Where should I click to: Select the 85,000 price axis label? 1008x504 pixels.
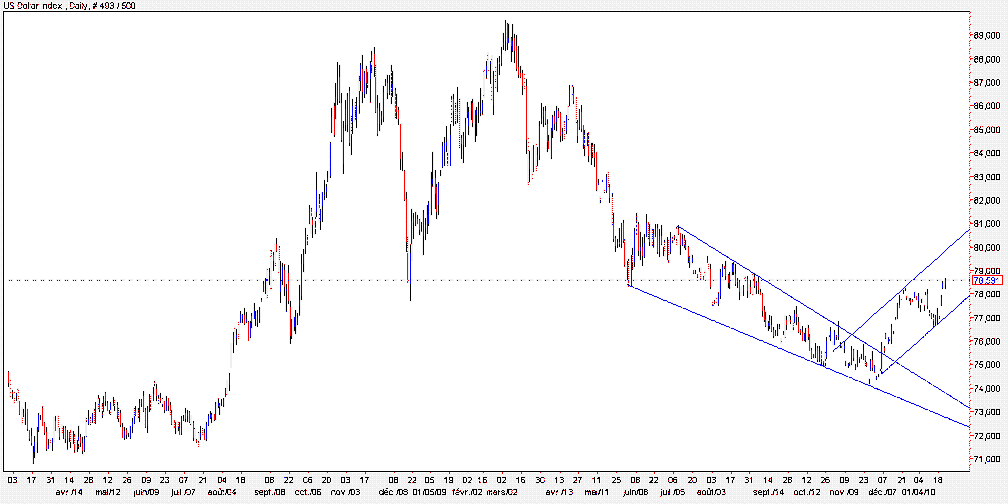pyautogui.click(x=988, y=130)
